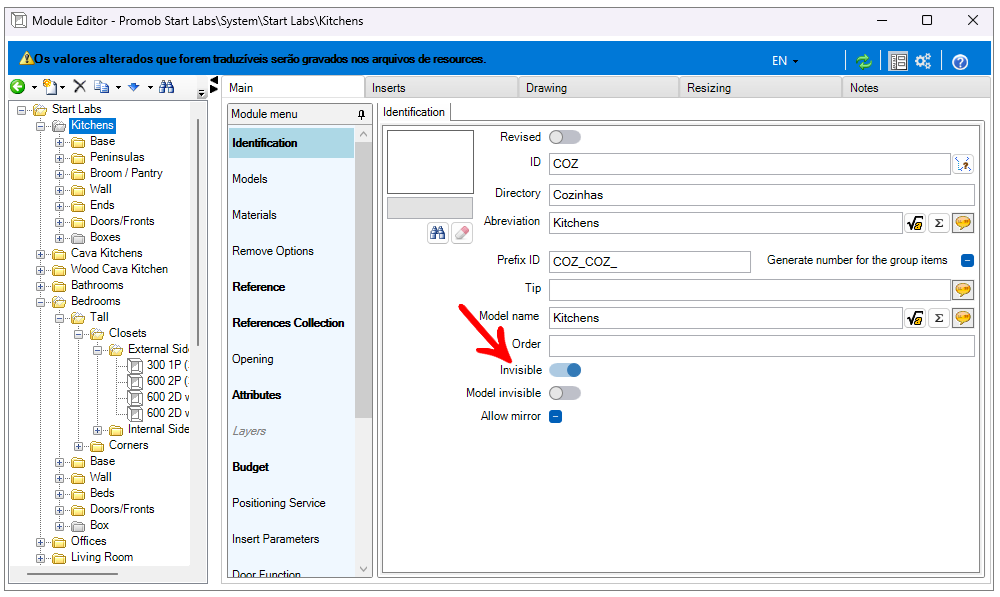This screenshot has height=597, width=1000.
Task: Enable the Model invisible toggle
Action: point(565,393)
